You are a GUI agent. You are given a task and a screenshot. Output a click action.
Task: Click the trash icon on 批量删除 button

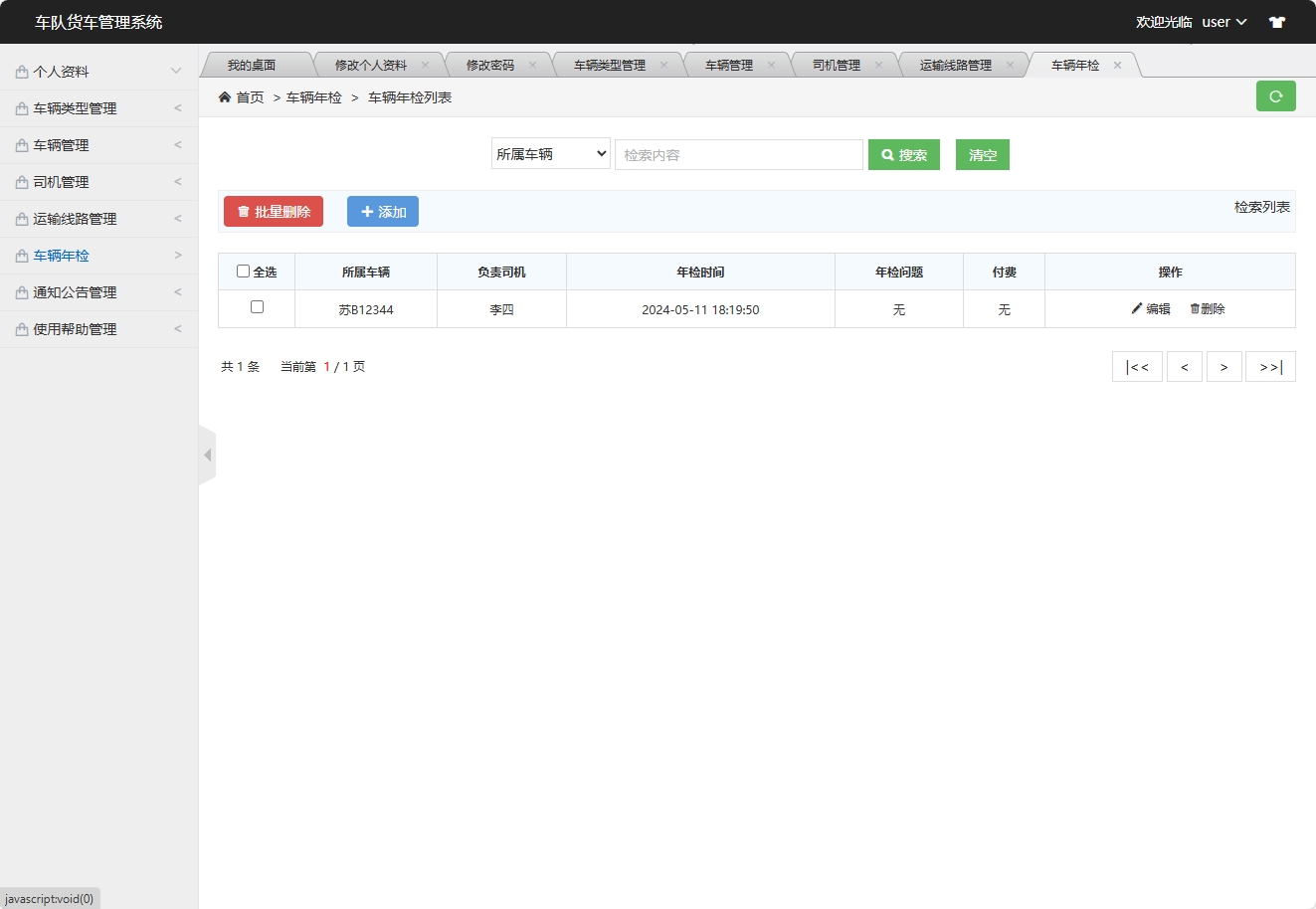point(243,211)
